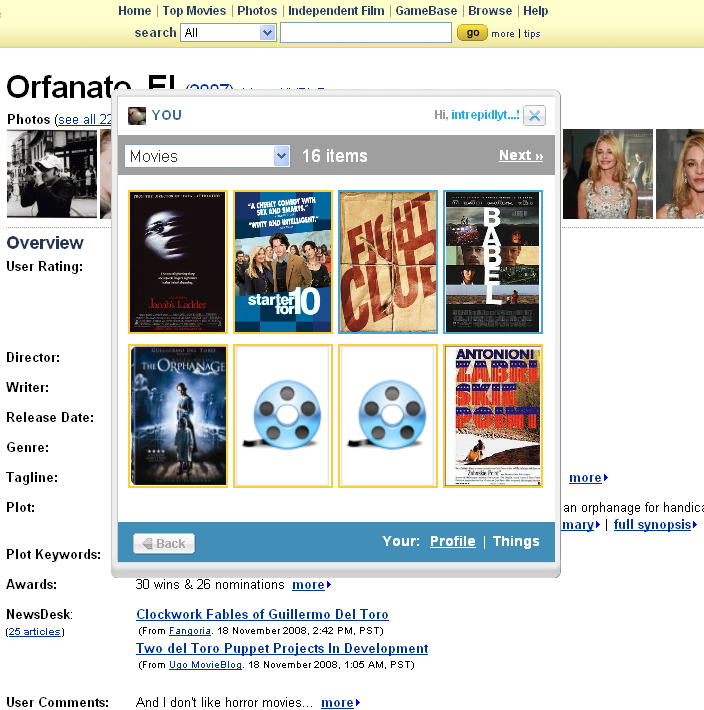
Task: Click the more link beside Tagline row
Action: (588, 478)
